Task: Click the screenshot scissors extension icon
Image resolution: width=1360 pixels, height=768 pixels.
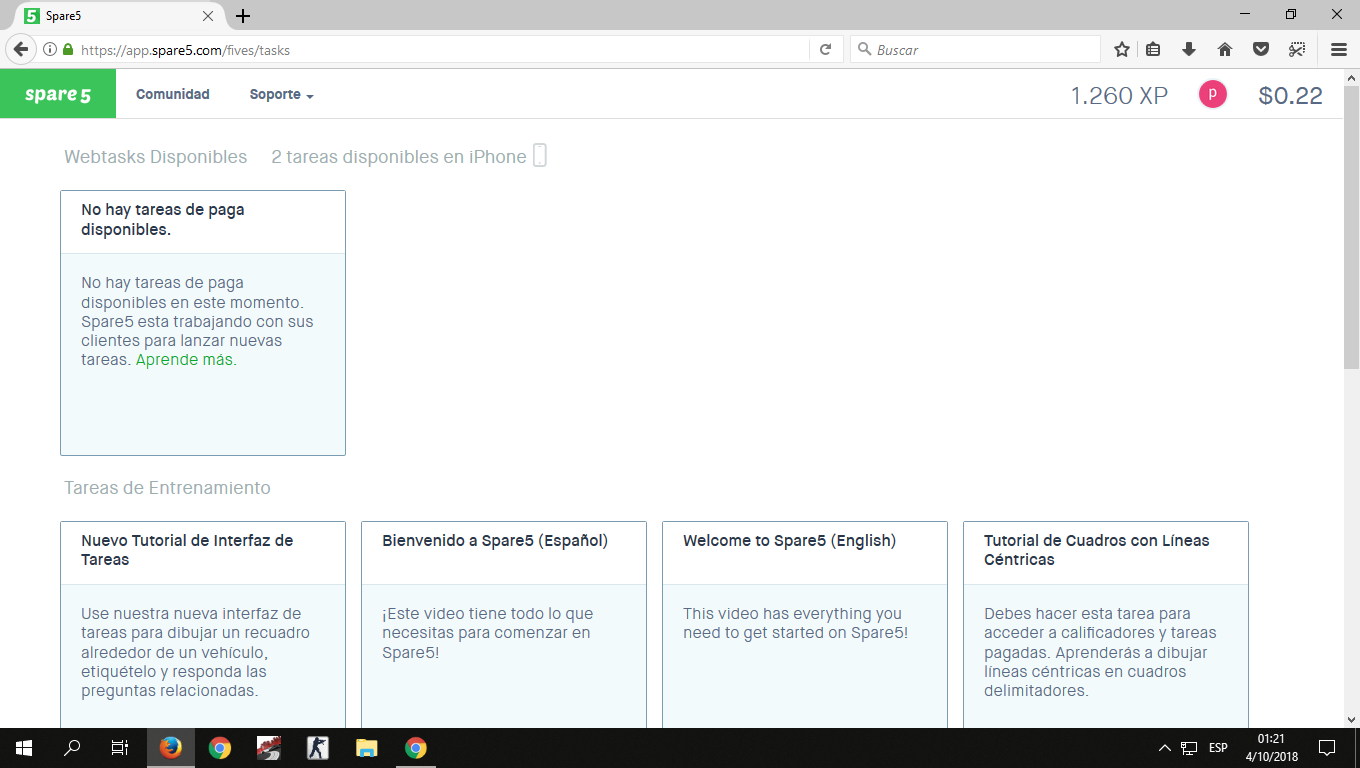Action: coord(1297,49)
